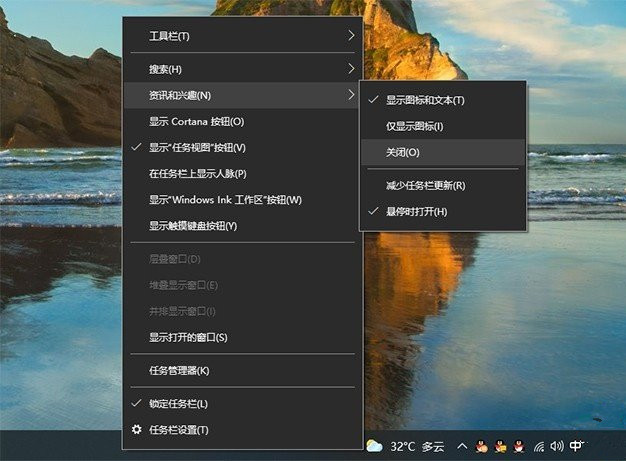
Task: Click 减少任务栏更新(R) entry
Action: click(x=425, y=185)
